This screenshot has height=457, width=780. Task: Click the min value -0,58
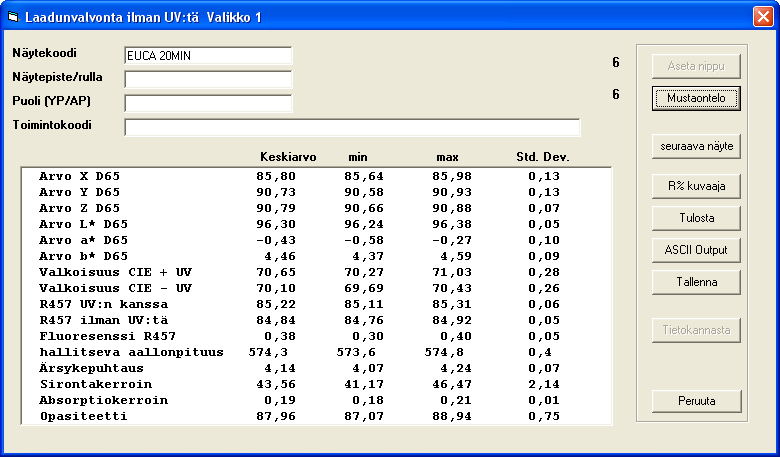364,240
